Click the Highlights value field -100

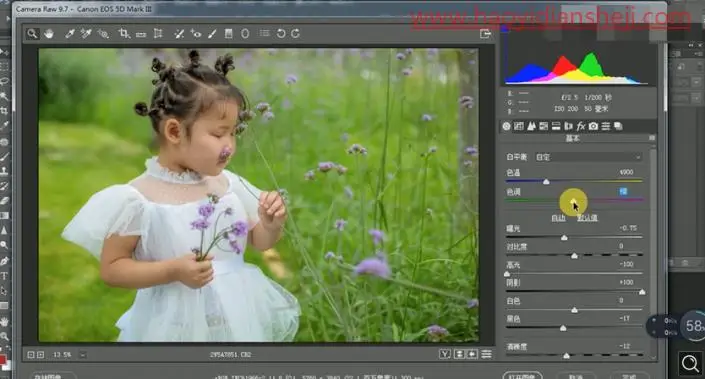point(626,264)
